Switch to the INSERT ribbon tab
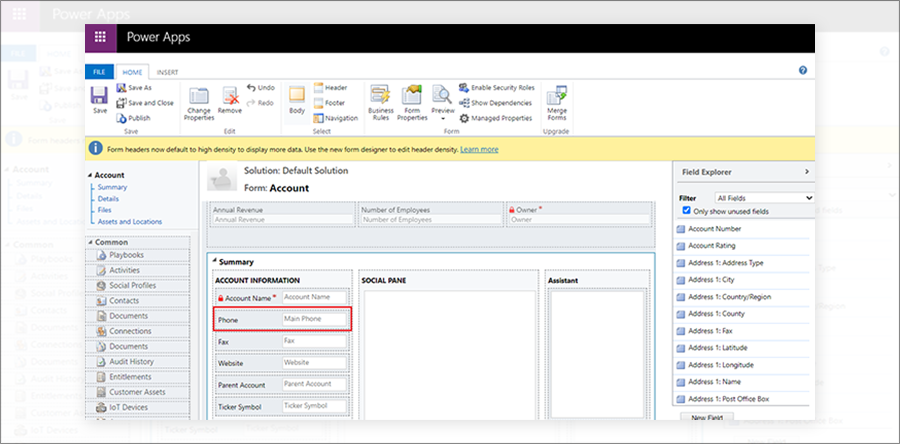This screenshot has width=900, height=444. pos(167,72)
